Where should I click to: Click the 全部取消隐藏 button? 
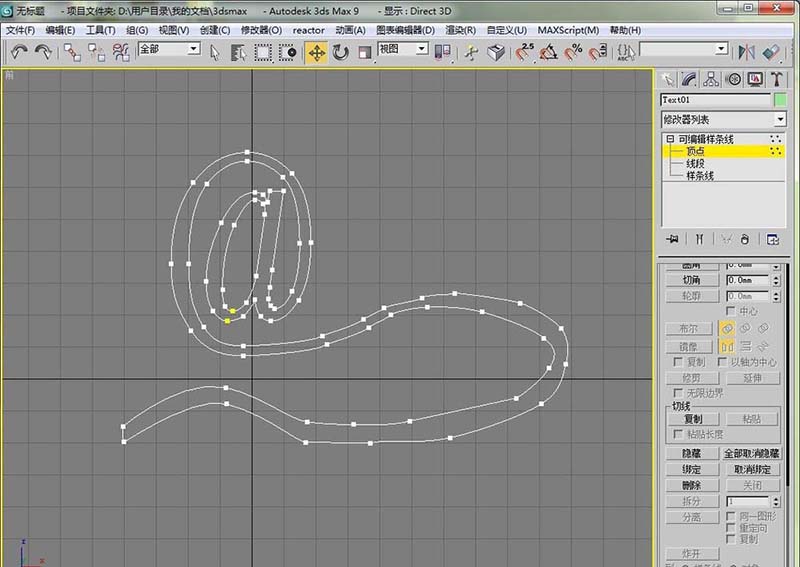click(751, 453)
